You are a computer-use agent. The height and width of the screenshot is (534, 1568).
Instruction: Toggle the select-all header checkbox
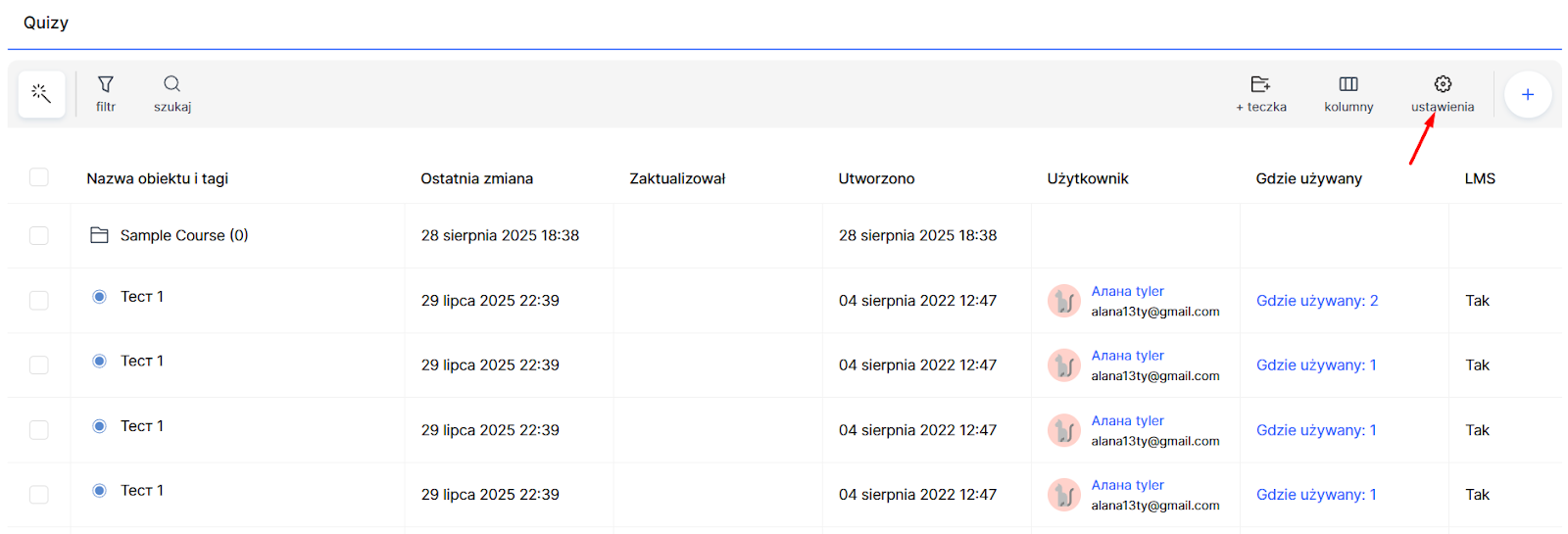39,177
